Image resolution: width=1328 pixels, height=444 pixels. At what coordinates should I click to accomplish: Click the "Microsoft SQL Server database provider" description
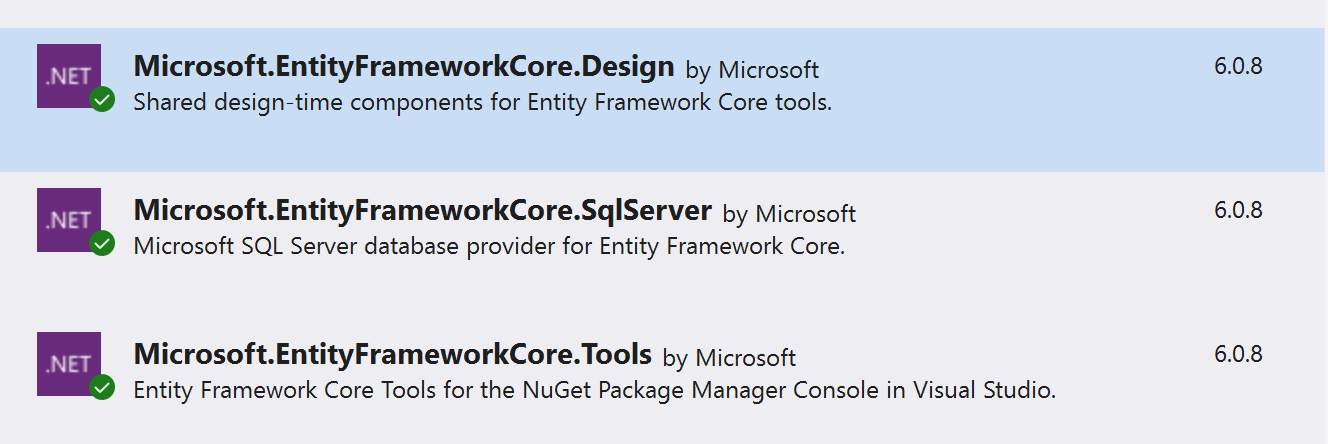click(489, 246)
